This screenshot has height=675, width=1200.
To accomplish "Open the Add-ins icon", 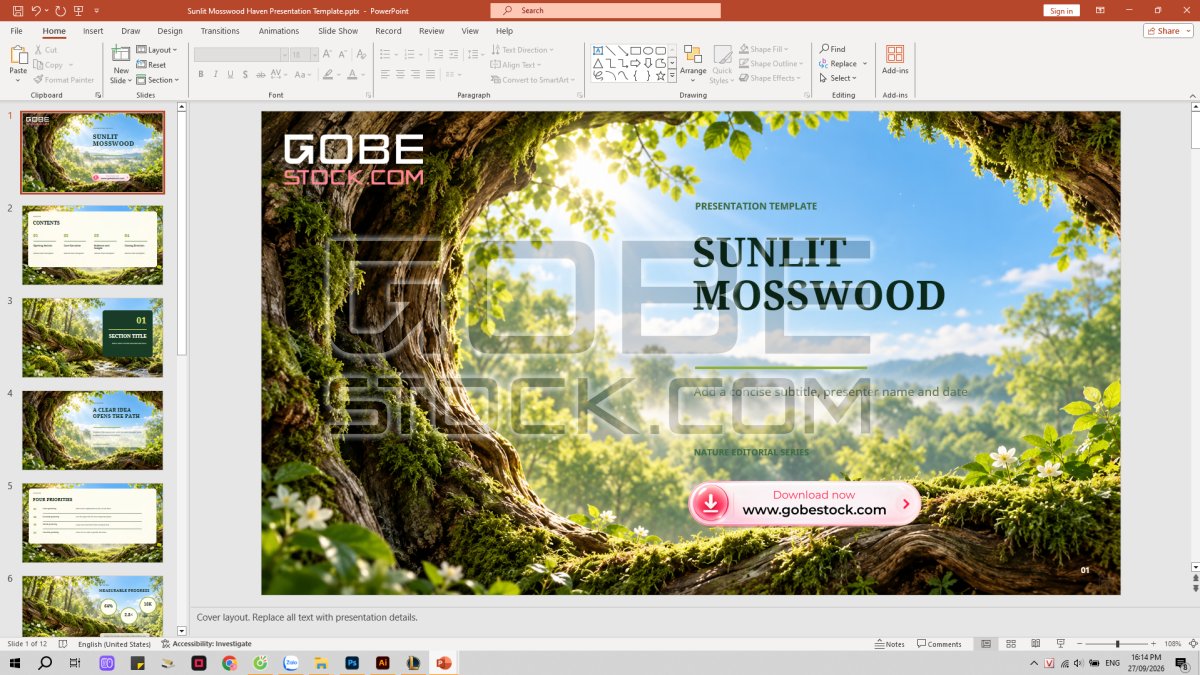I will [x=895, y=54].
